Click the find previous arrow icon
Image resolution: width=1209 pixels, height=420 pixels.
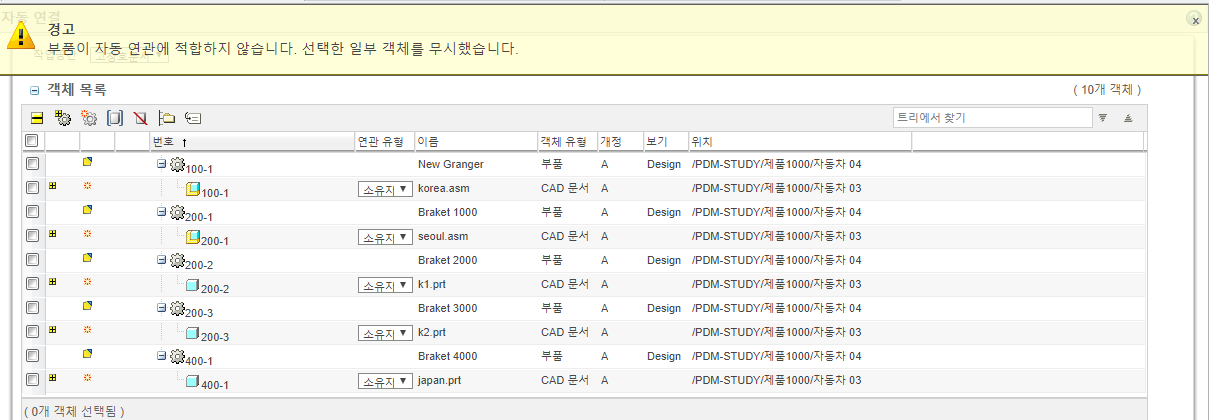(1128, 118)
